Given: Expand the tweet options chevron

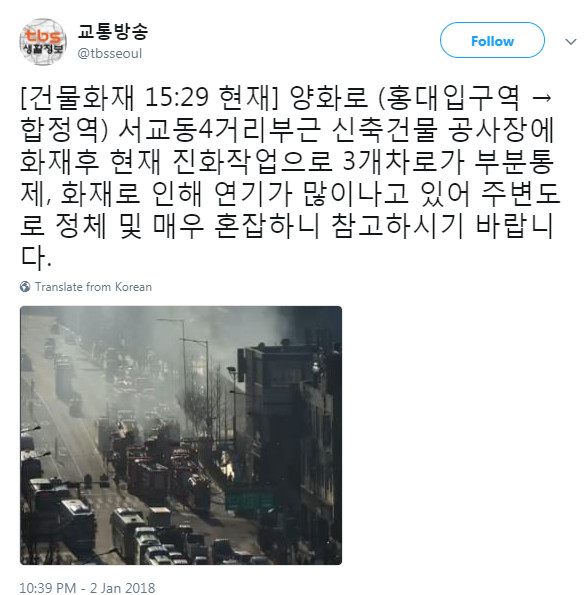Looking at the screenshot, I should [x=571, y=41].
